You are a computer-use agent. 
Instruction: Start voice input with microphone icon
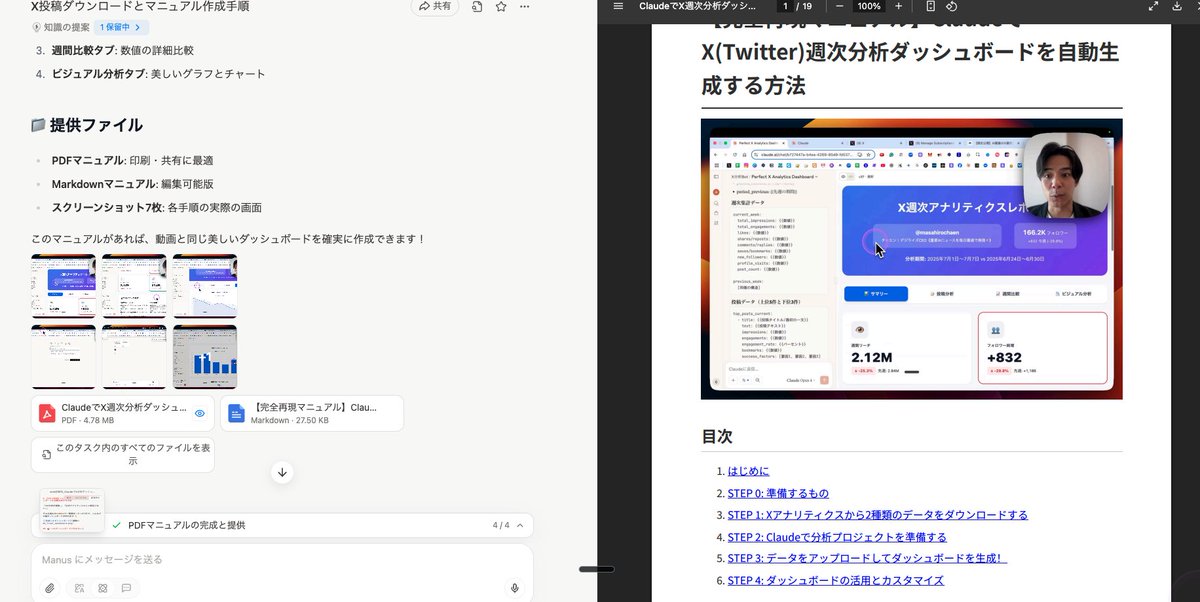tap(514, 588)
